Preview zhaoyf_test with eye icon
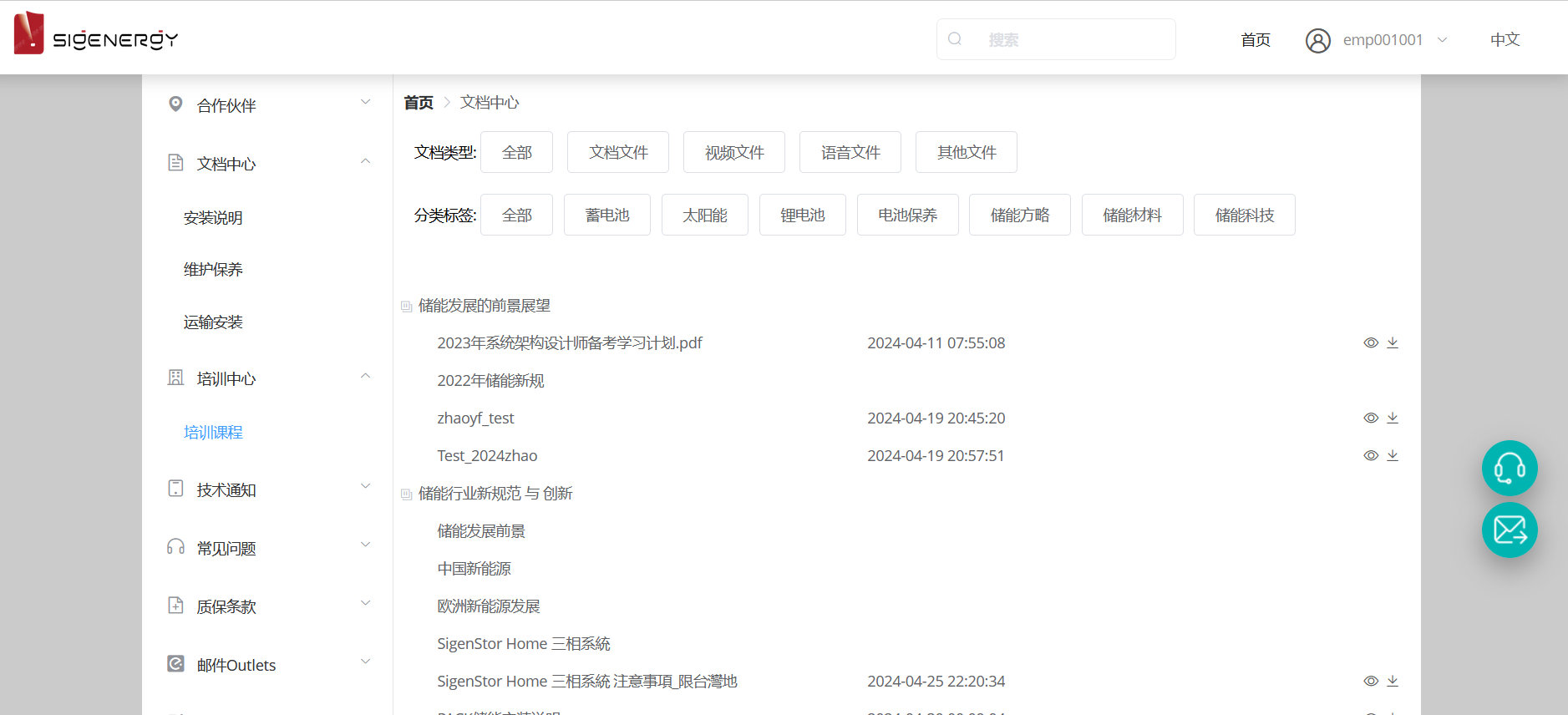 [1371, 418]
